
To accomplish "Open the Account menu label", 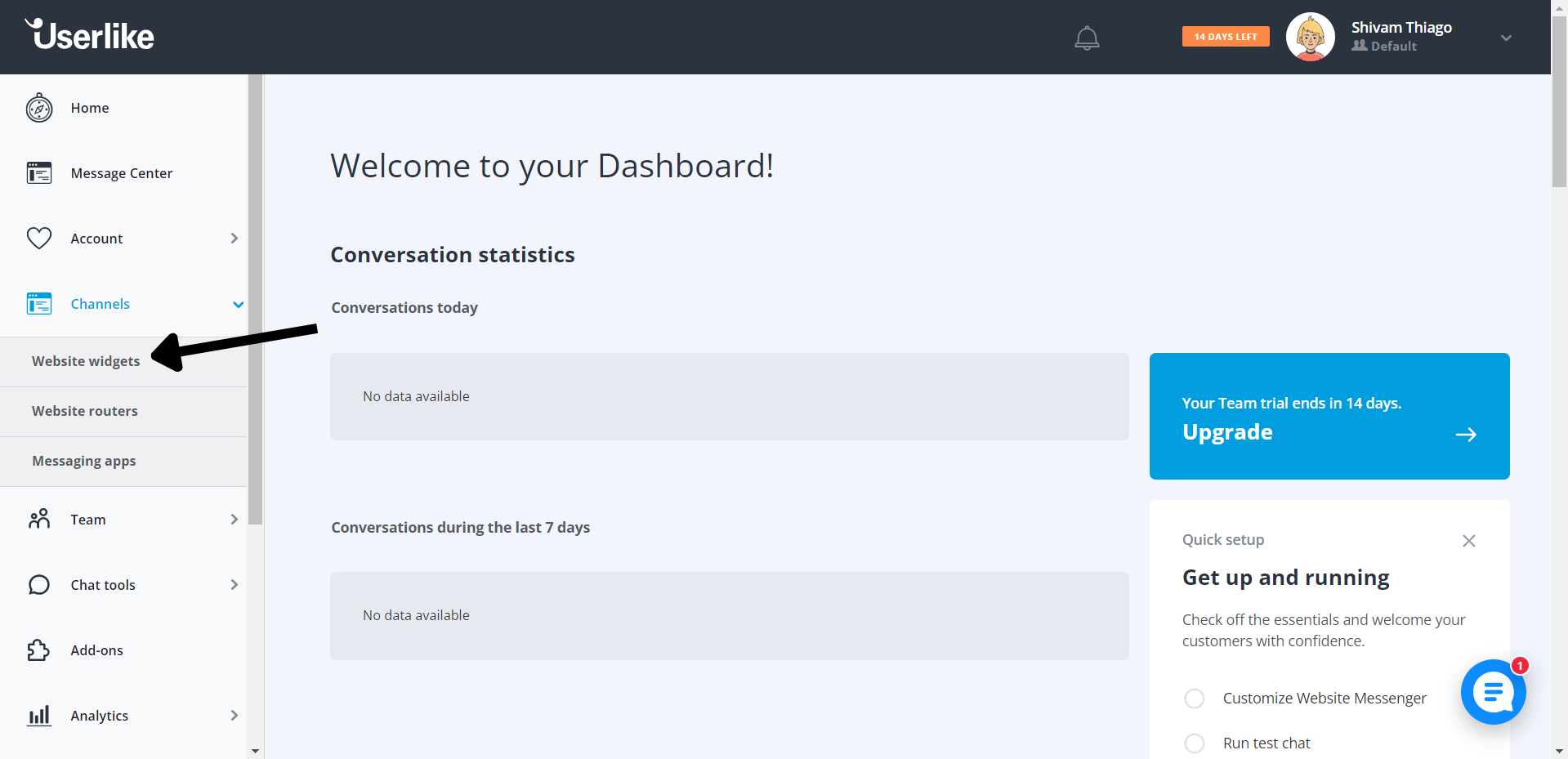I will [96, 239].
